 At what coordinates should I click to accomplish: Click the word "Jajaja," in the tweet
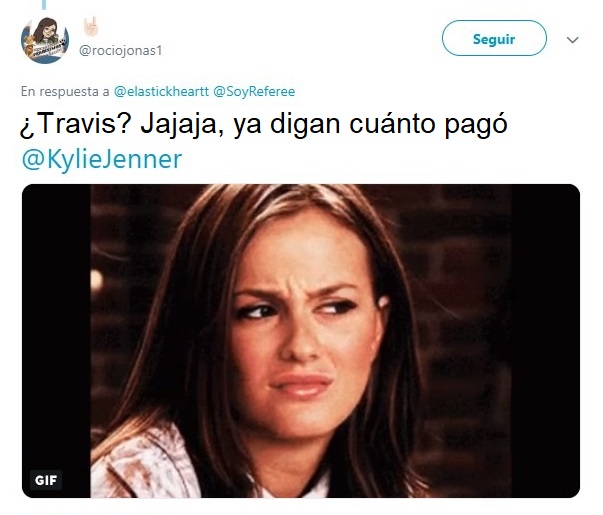pyautogui.click(x=182, y=125)
